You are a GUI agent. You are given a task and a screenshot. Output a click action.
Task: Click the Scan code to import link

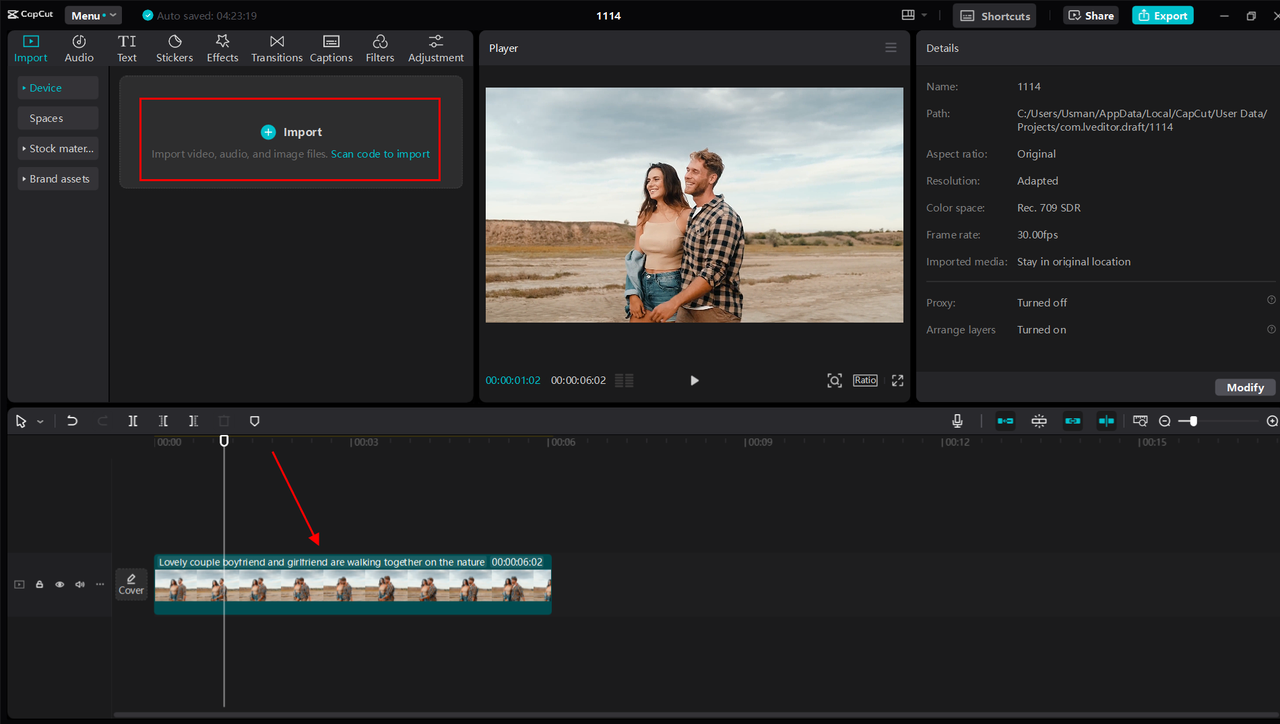tap(381, 154)
